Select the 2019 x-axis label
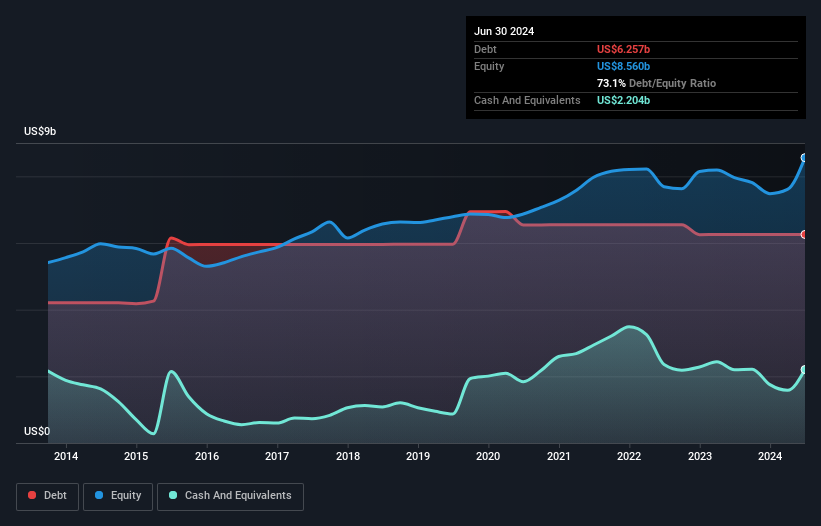Image resolution: width=821 pixels, height=526 pixels. (418, 456)
